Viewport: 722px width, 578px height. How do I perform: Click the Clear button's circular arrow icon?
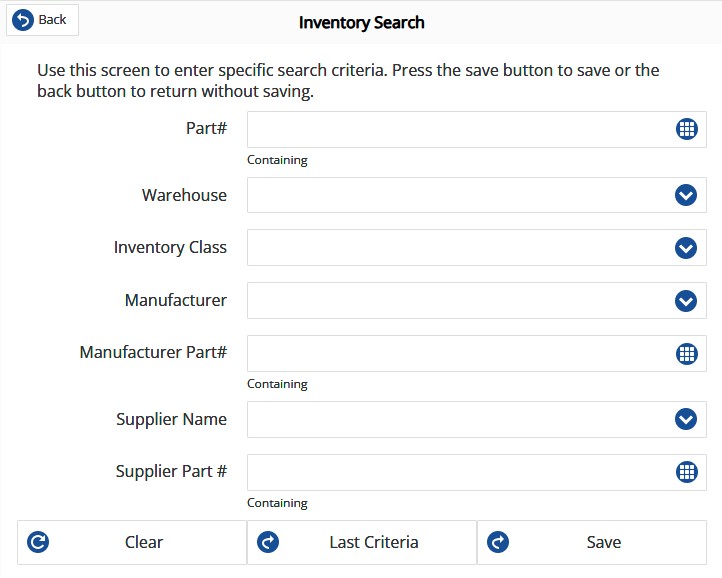click(39, 542)
